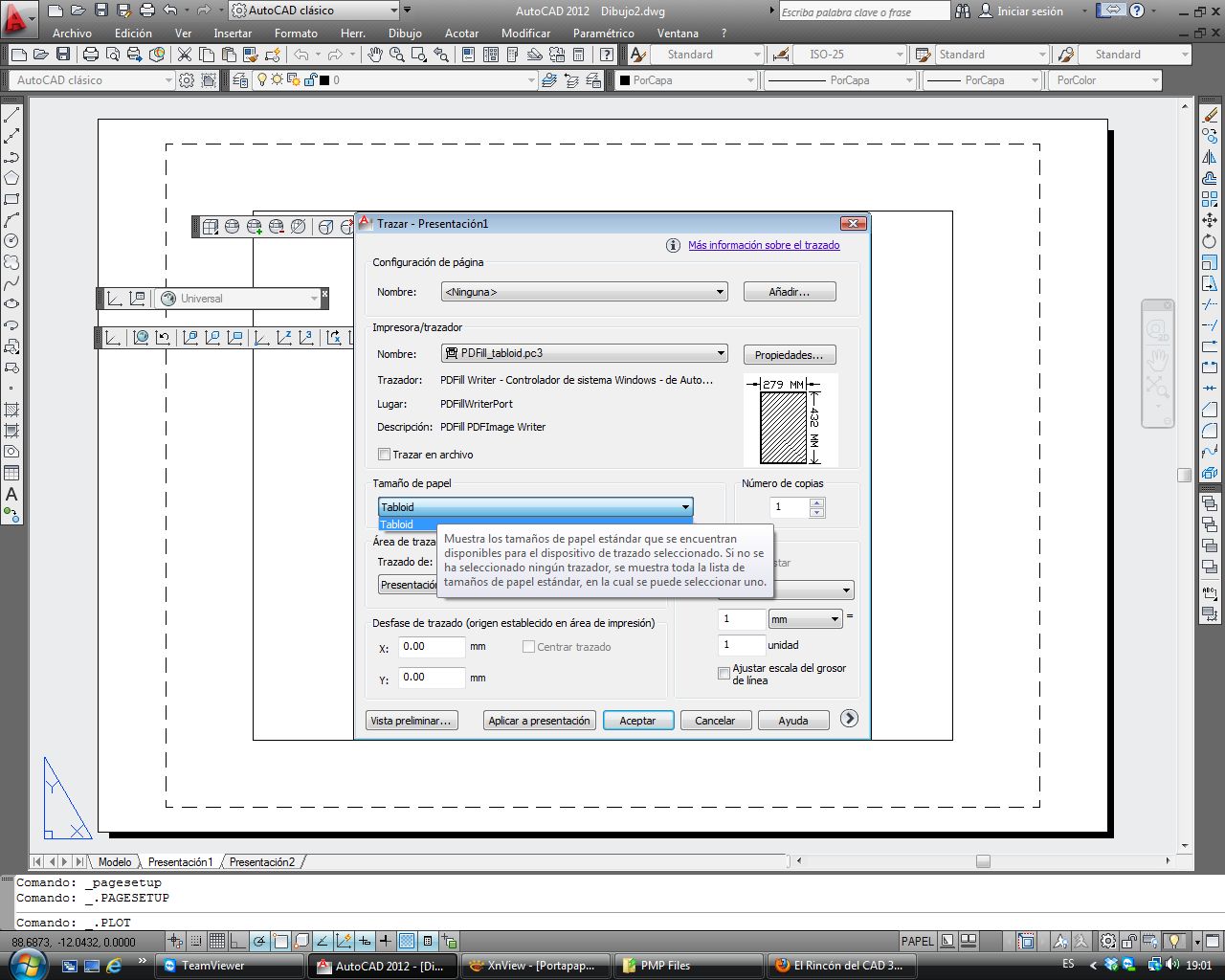The height and width of the screenshot is (980, 1225).
Task: Click the search keyword input field
Action: [863, 11]
